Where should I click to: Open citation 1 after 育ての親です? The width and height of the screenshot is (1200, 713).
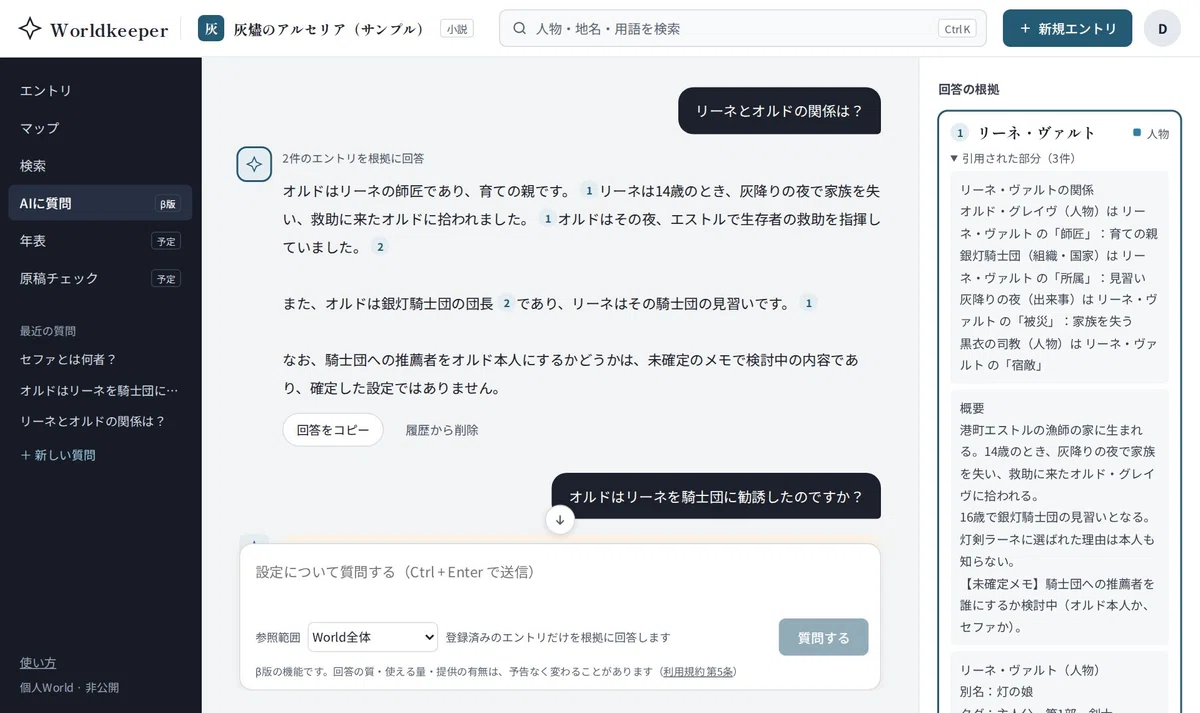[x=589, y=190]
